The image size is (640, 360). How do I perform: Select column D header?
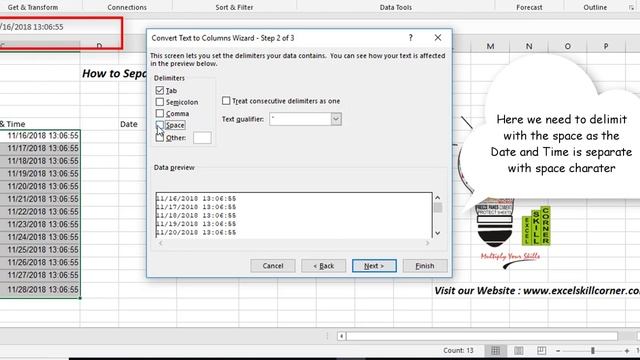pyautogui.click(x=99, y=46)
